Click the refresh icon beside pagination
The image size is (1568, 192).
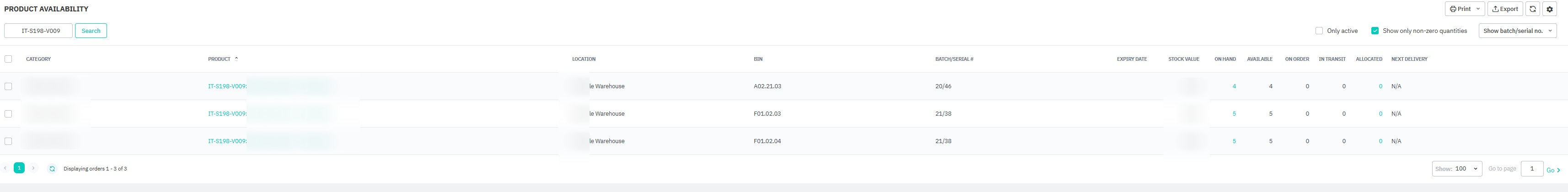click(52, 168)
